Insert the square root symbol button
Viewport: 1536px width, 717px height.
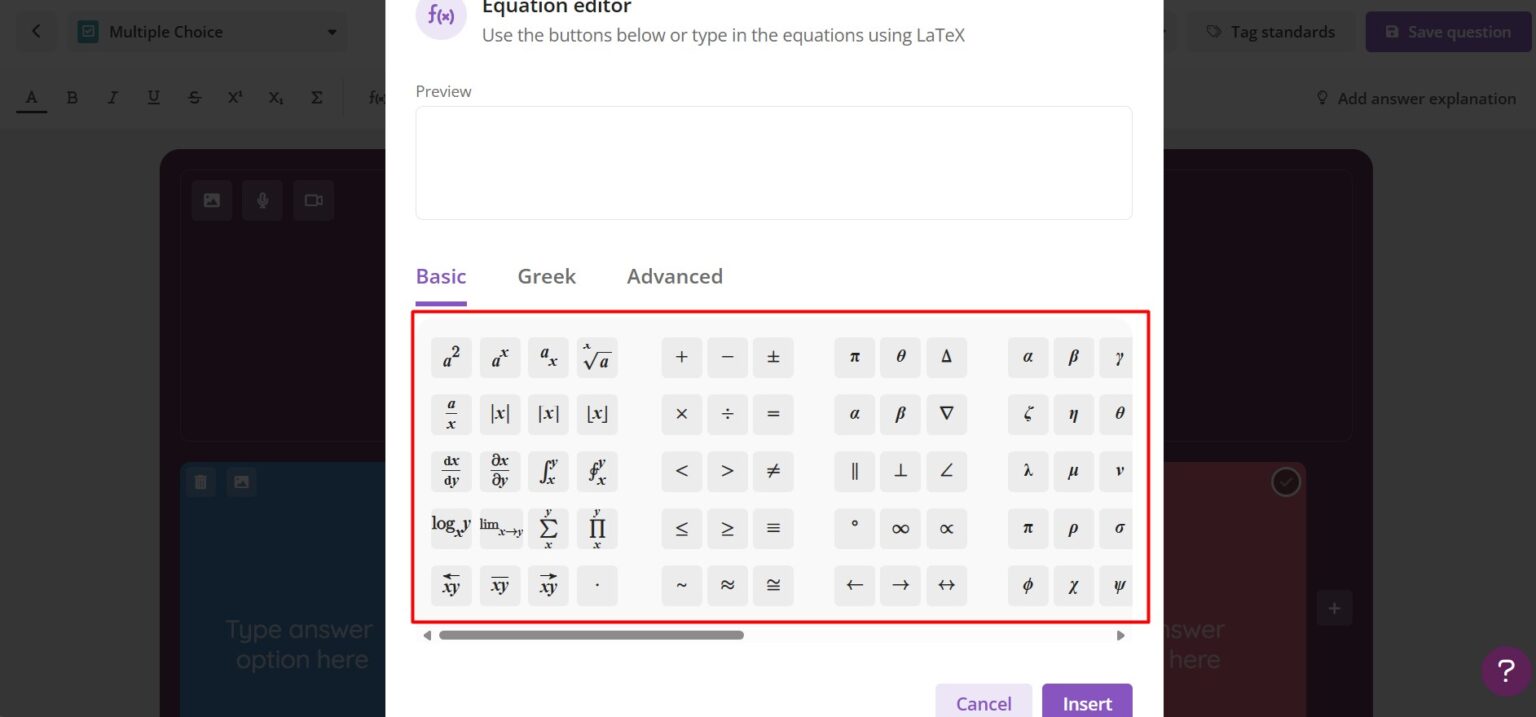click(x=597, y=358)
